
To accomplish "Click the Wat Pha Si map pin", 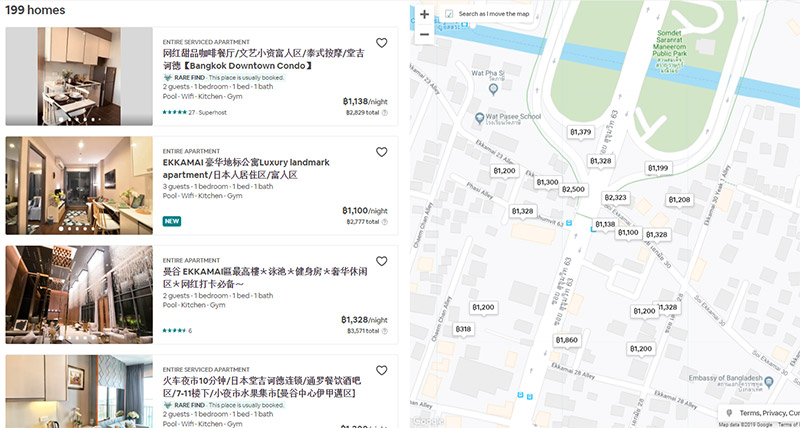I will (x=493, y=89).
